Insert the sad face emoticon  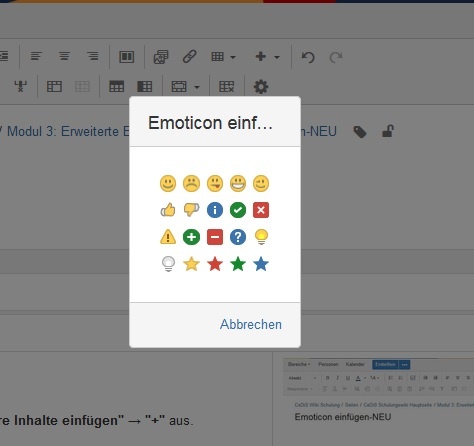tap(191, 183)
